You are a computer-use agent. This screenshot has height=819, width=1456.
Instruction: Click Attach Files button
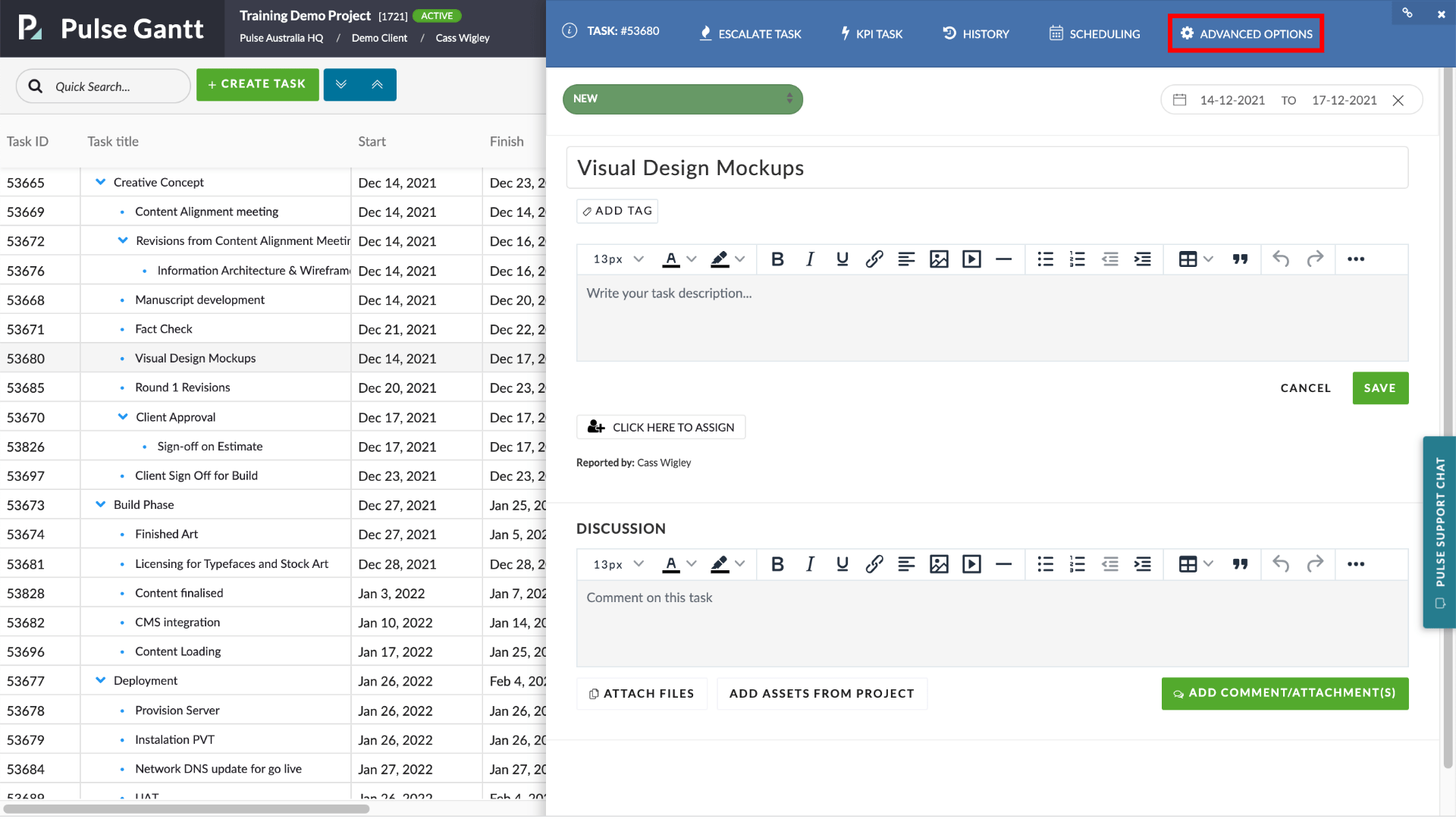click(x=642, y=694)
